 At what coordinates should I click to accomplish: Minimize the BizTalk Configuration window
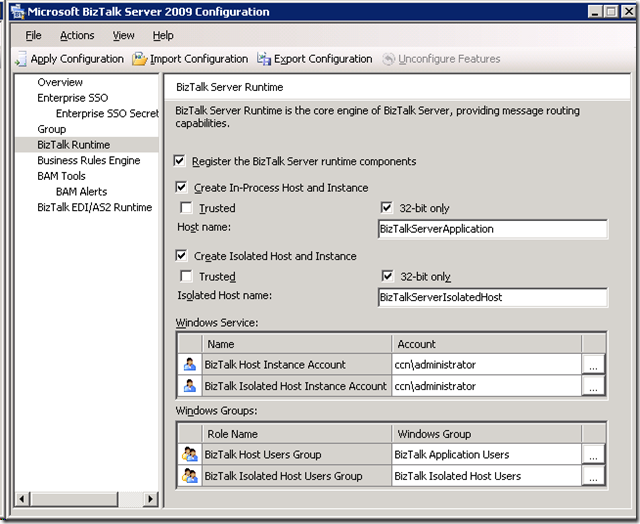595,11
